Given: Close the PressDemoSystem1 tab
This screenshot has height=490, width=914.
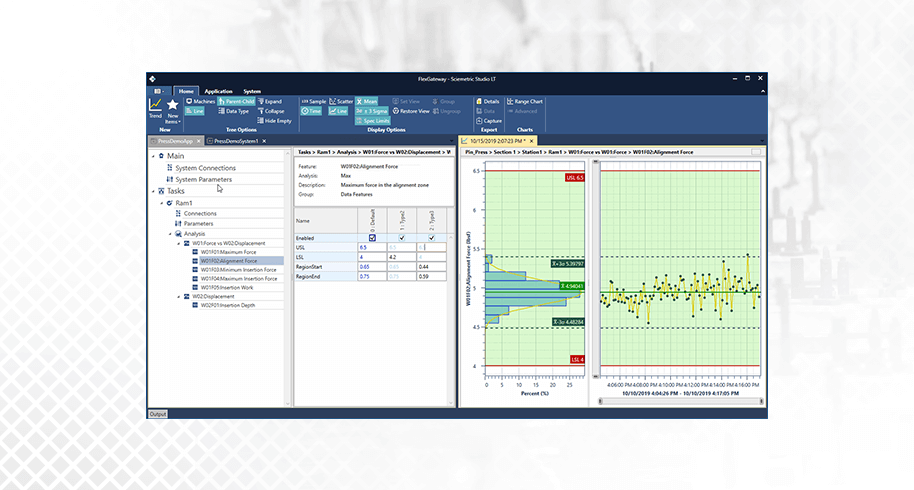Looking at the screenshot, I should 264,141.
